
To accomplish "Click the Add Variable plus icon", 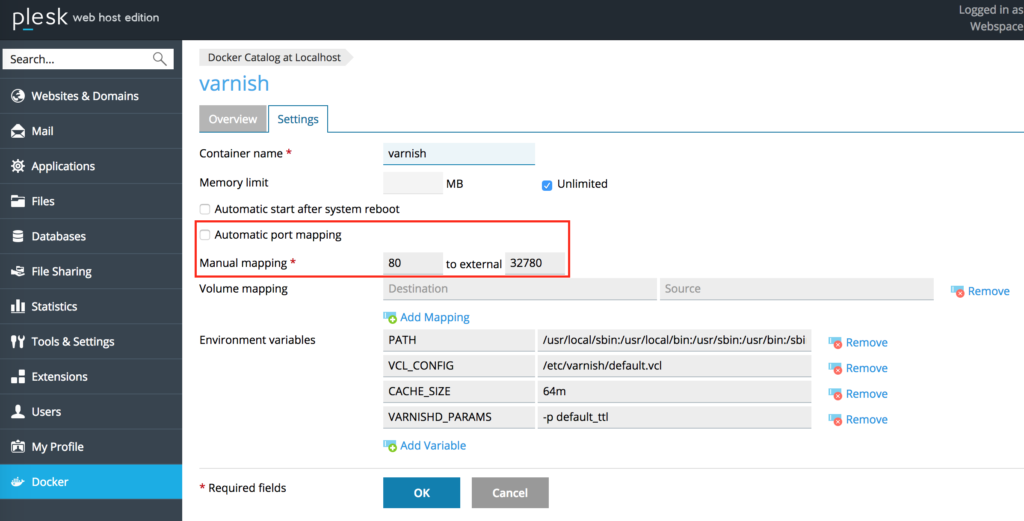I will 390,446.
